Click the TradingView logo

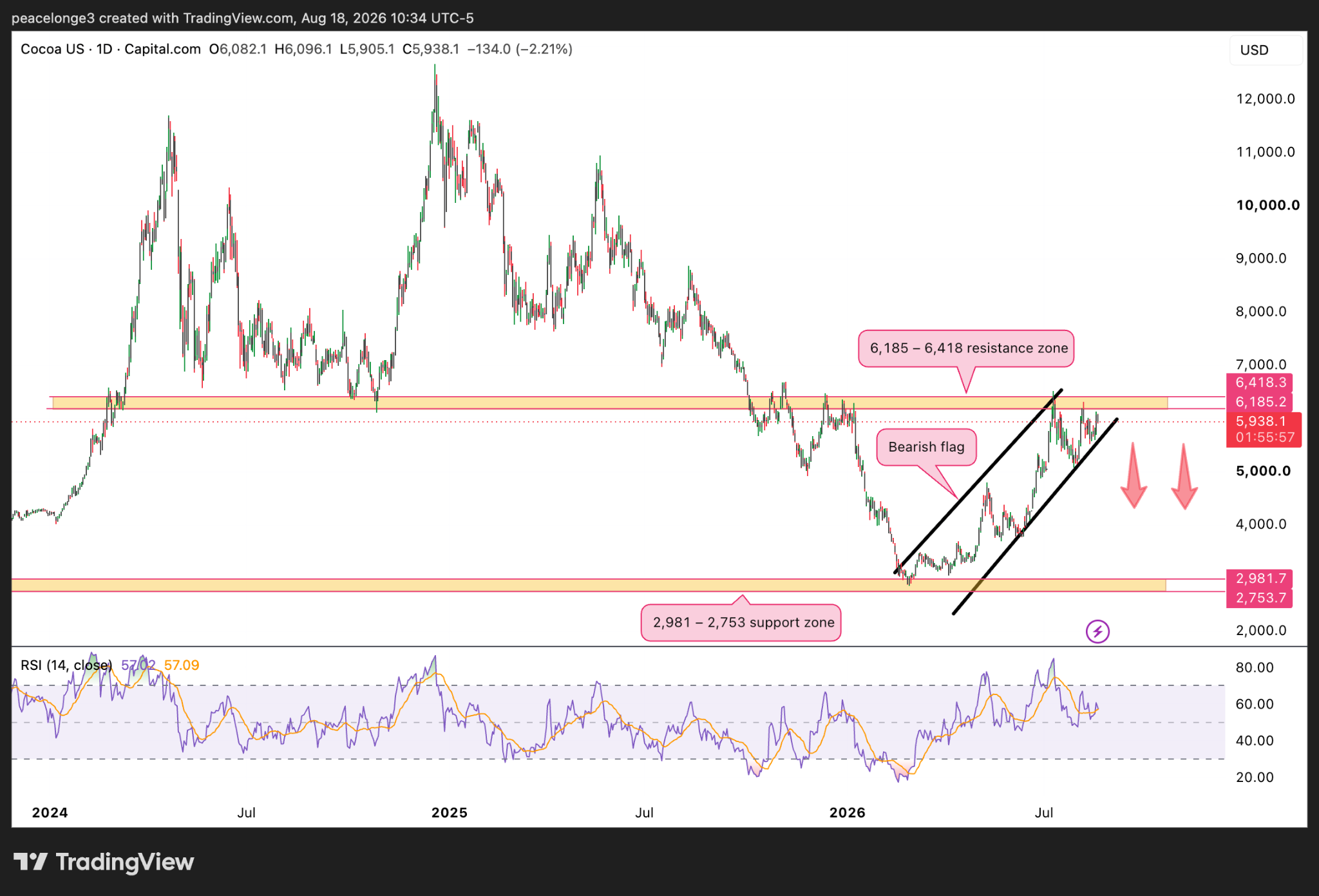pos(104,862)
